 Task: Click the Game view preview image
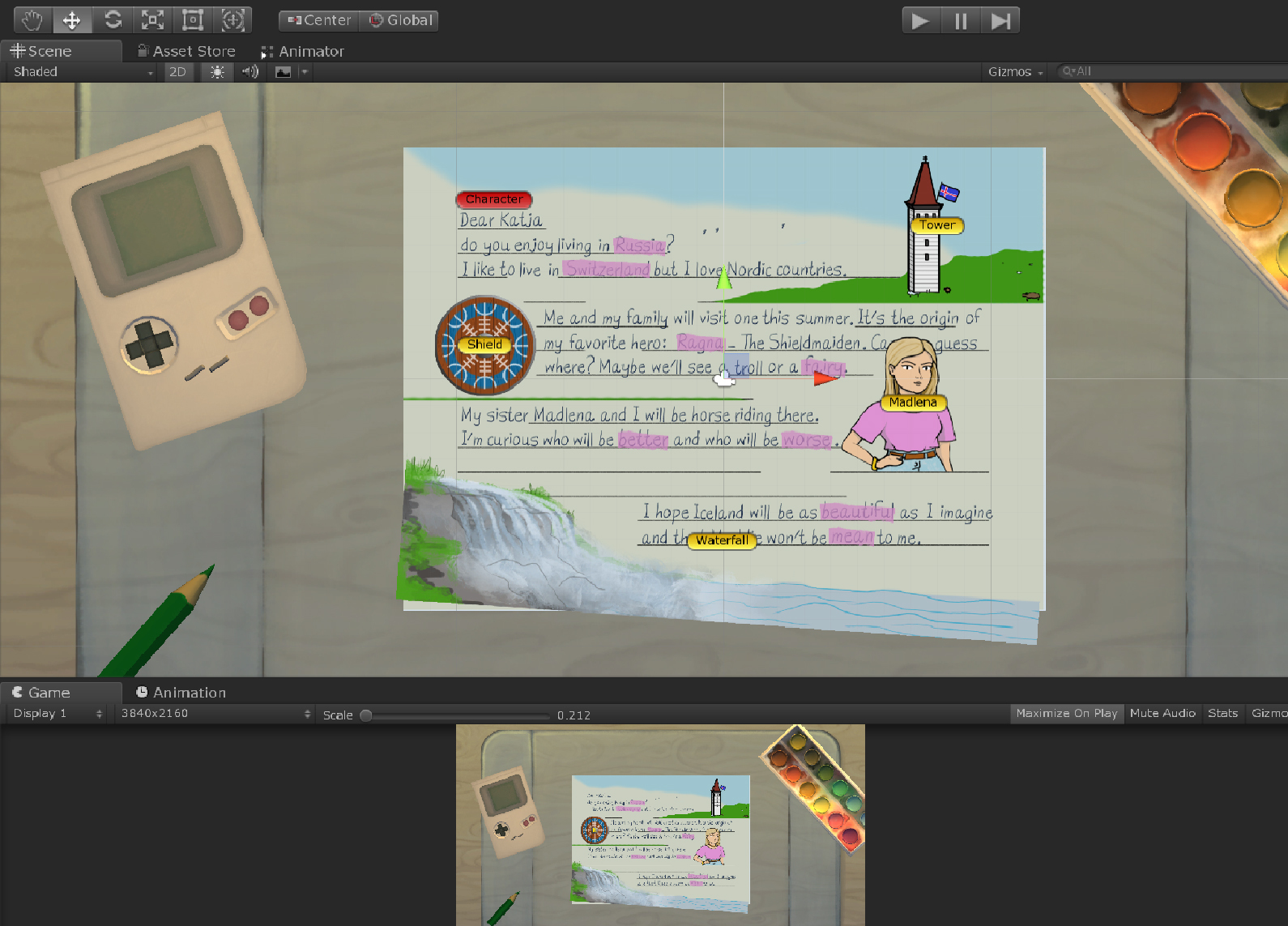(660, 825)
